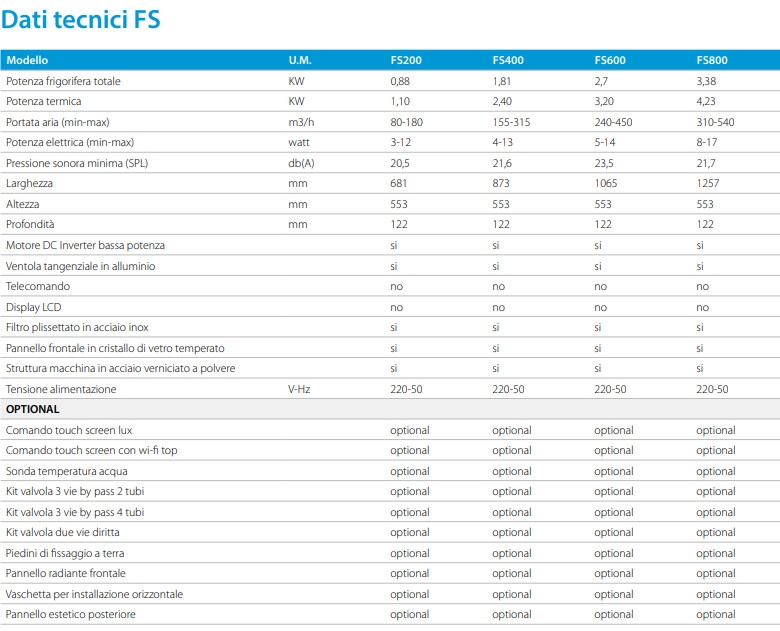Select 'Filtro plissettato in acciaio inox' label

point(77,327)
